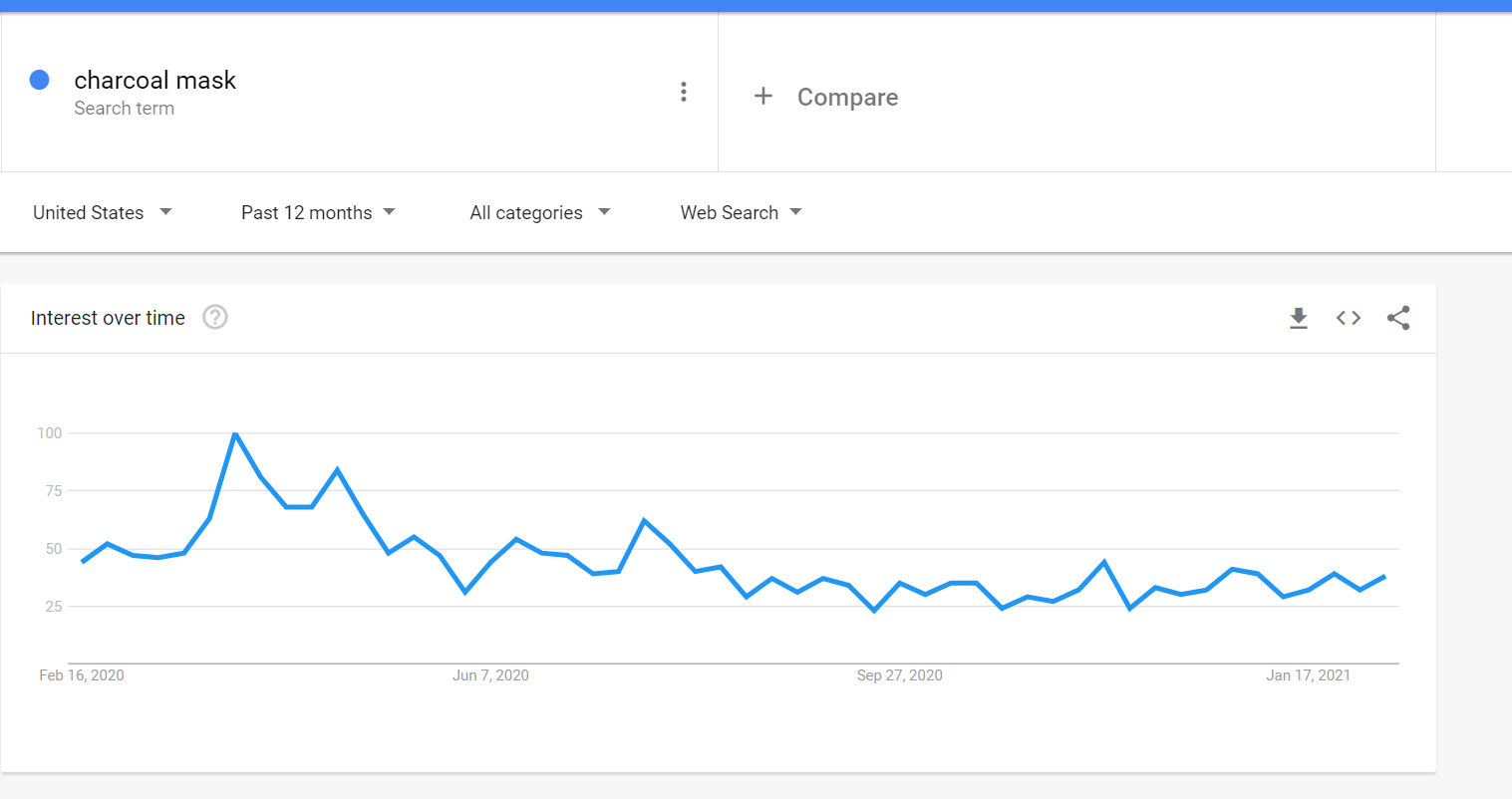Image resolution: width=1512 pixels, height=799 pixels.
Task: Click the Interest over time heading
Action: (x=108, y=318)
